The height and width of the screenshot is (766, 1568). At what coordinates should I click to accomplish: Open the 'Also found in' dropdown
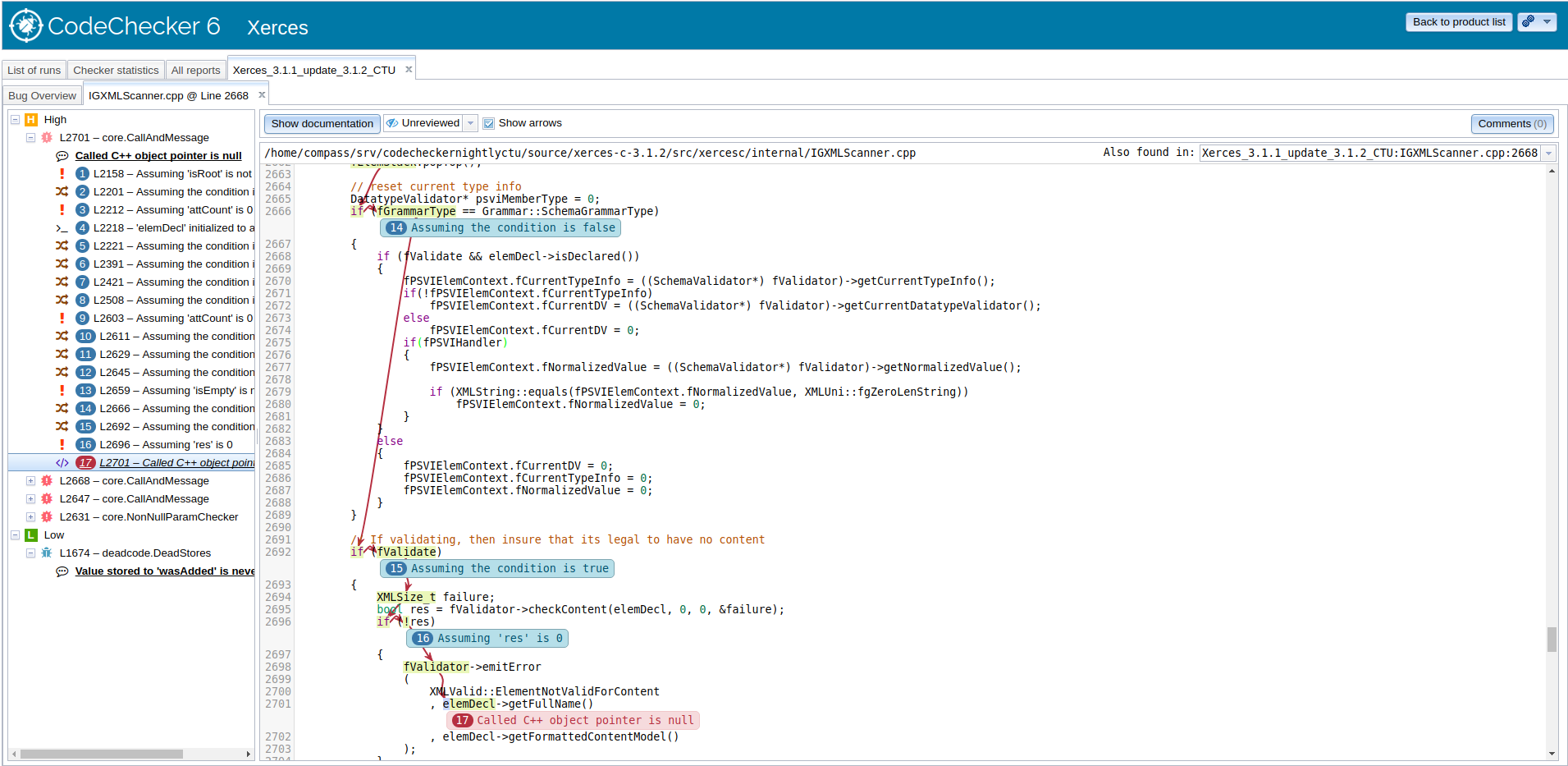(x=1547, y=153)
